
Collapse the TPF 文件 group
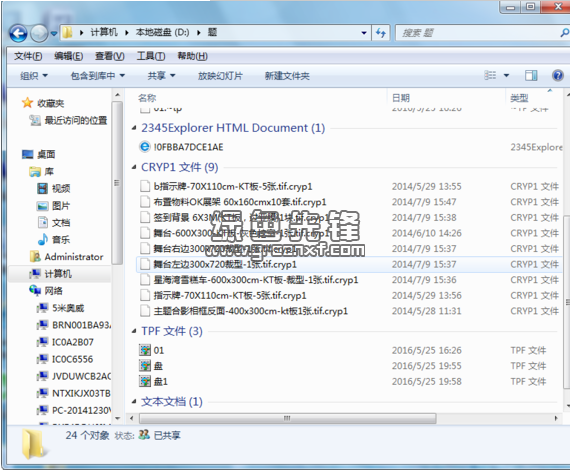tap(134, 331)
